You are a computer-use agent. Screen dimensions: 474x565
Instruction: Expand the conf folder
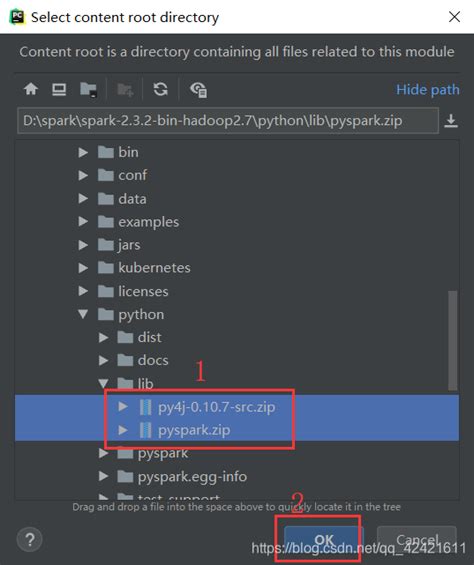click(x=83, y=175)
